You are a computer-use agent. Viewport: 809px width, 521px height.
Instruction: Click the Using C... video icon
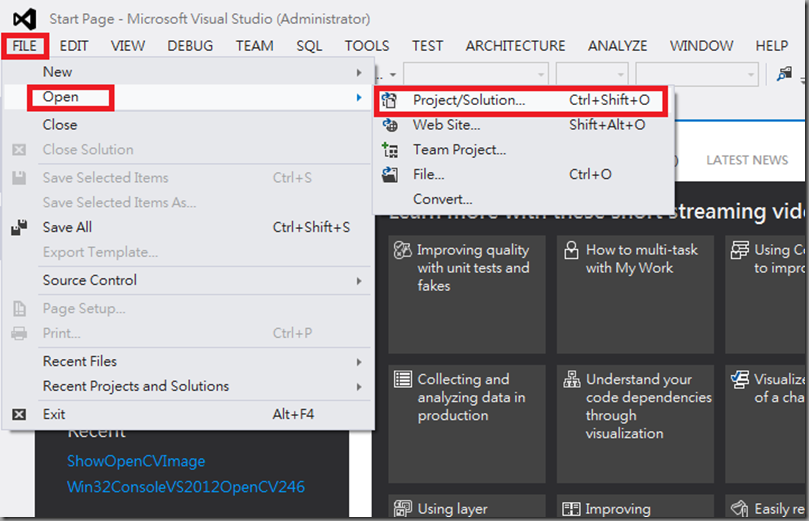740,250
